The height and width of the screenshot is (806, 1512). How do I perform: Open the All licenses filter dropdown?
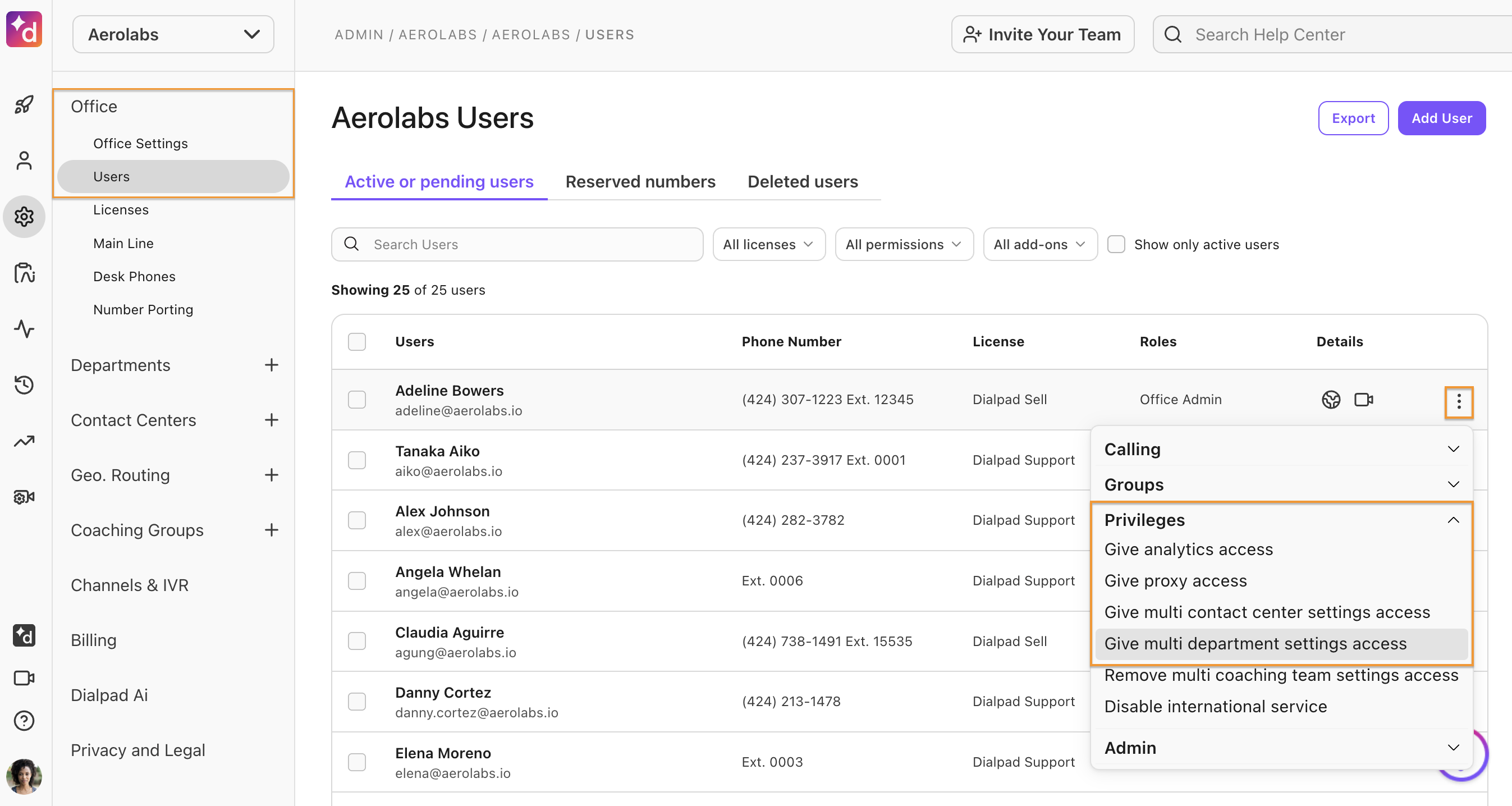[x=769, y=244]
